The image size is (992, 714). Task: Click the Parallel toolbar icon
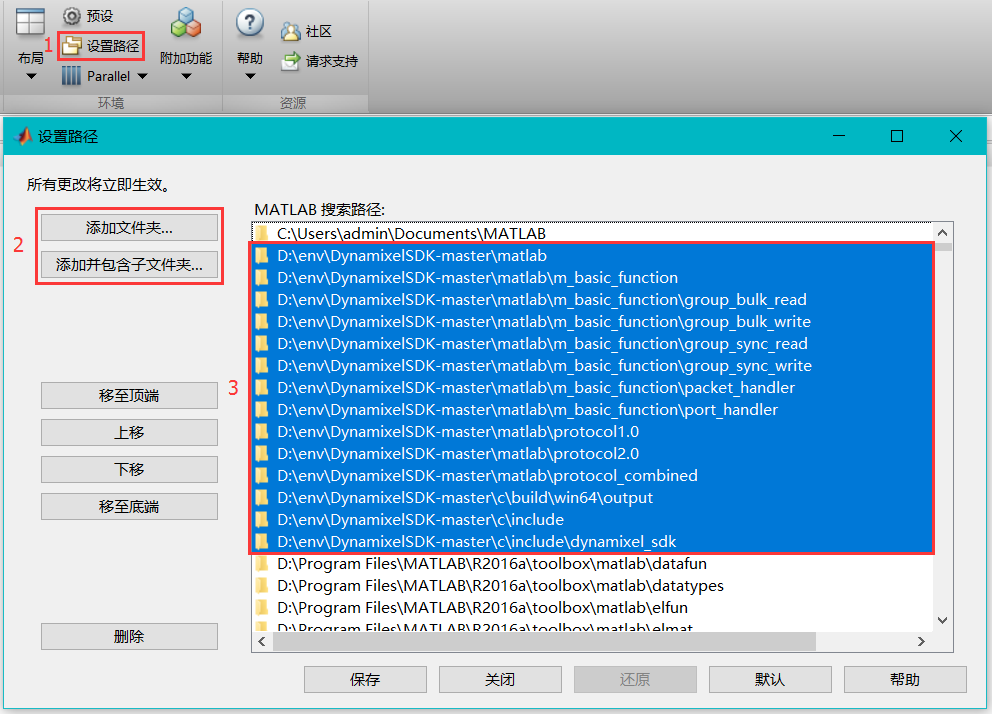71,76
